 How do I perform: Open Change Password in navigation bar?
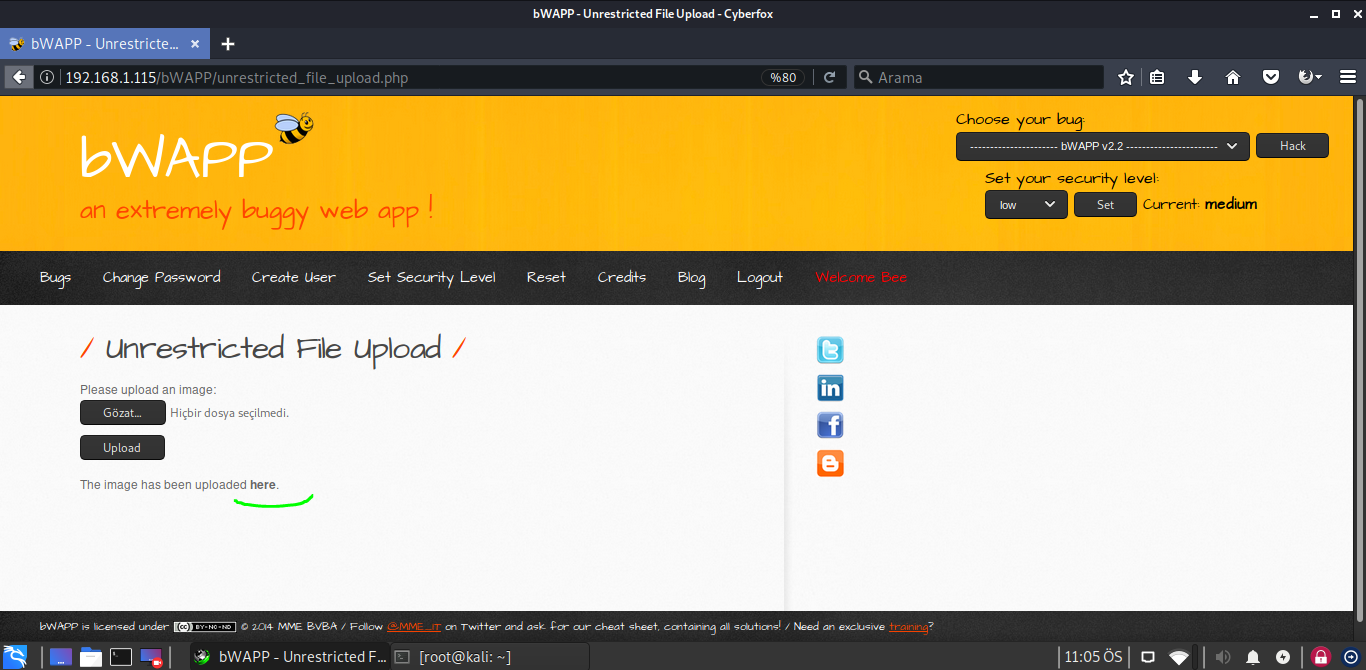click(x=161, y=277)
